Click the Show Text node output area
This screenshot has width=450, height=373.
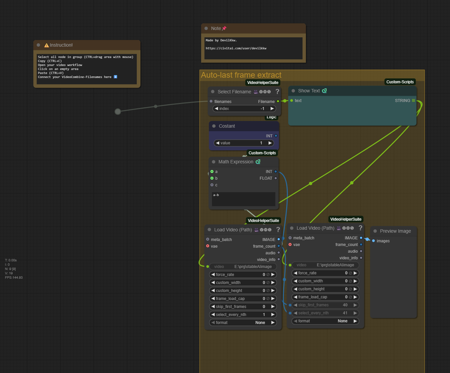pos(352,114)
